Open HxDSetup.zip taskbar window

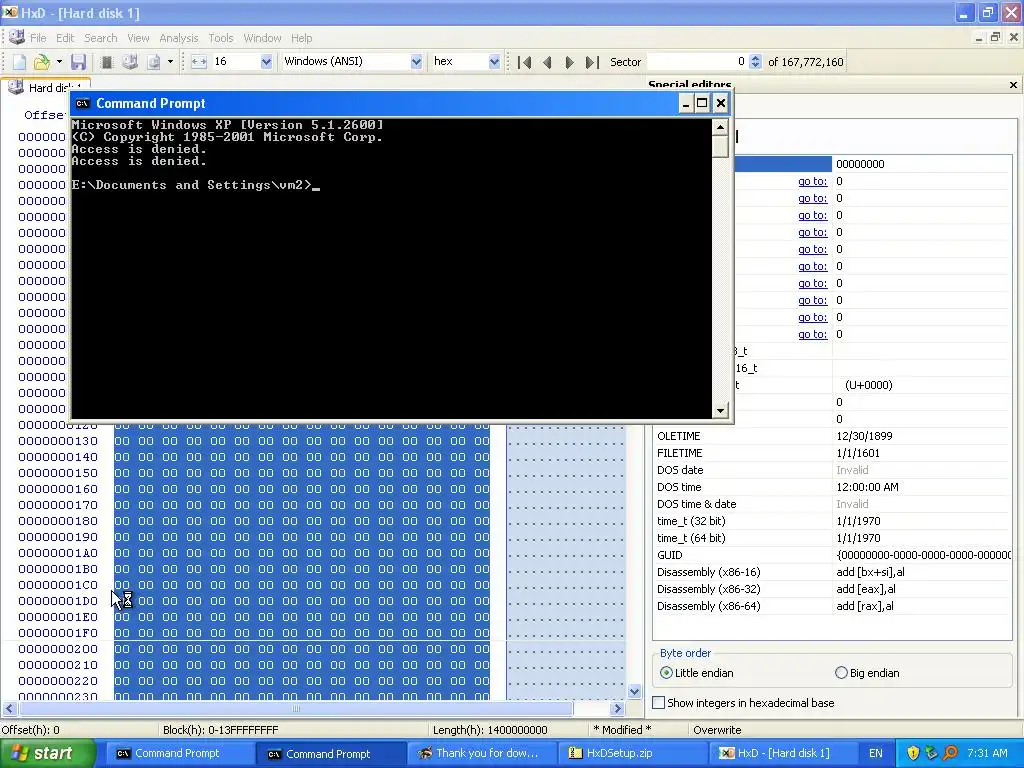click(x=632, y=753)
